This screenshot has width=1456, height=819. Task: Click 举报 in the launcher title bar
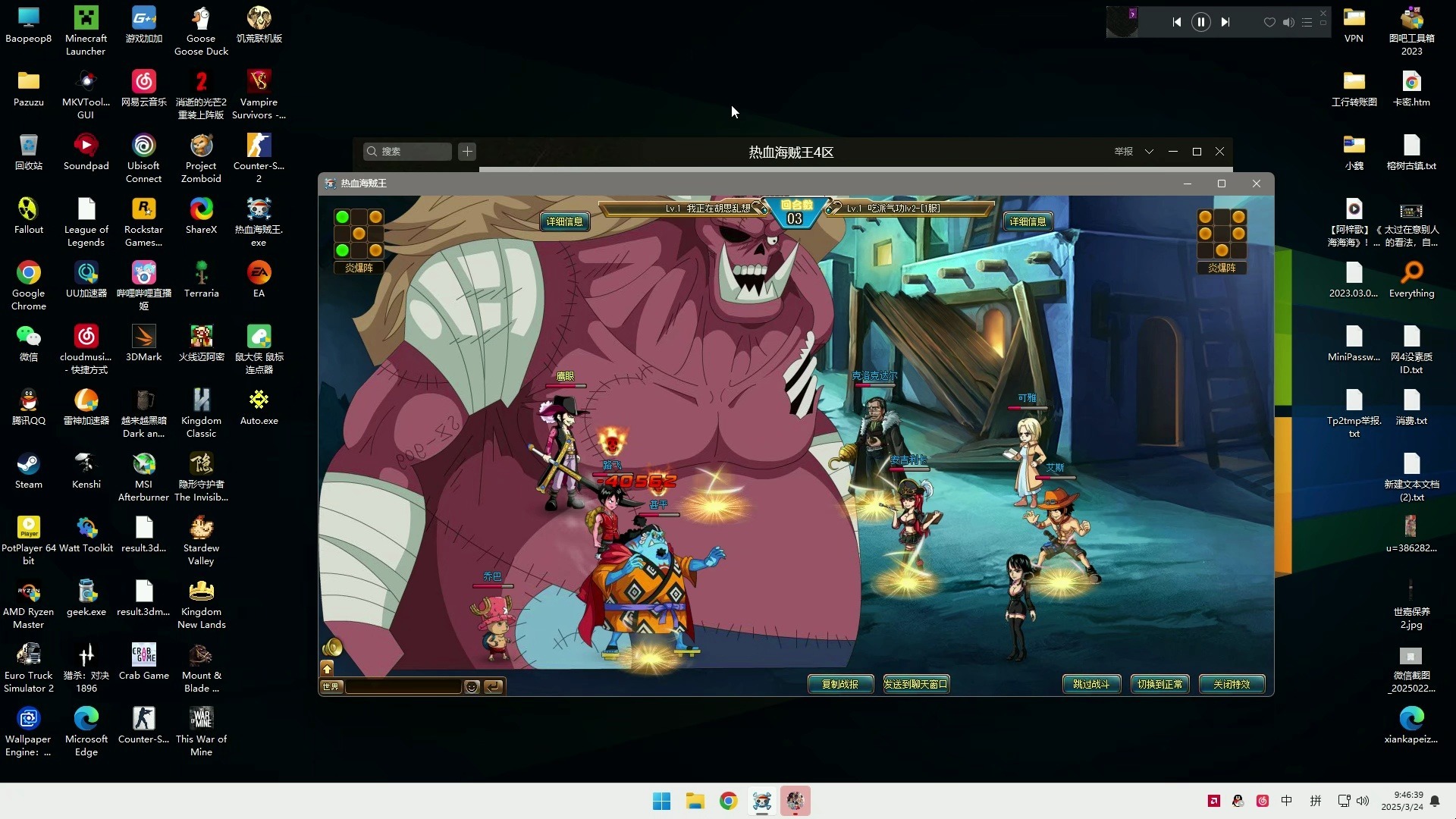tap(1124, 152)
